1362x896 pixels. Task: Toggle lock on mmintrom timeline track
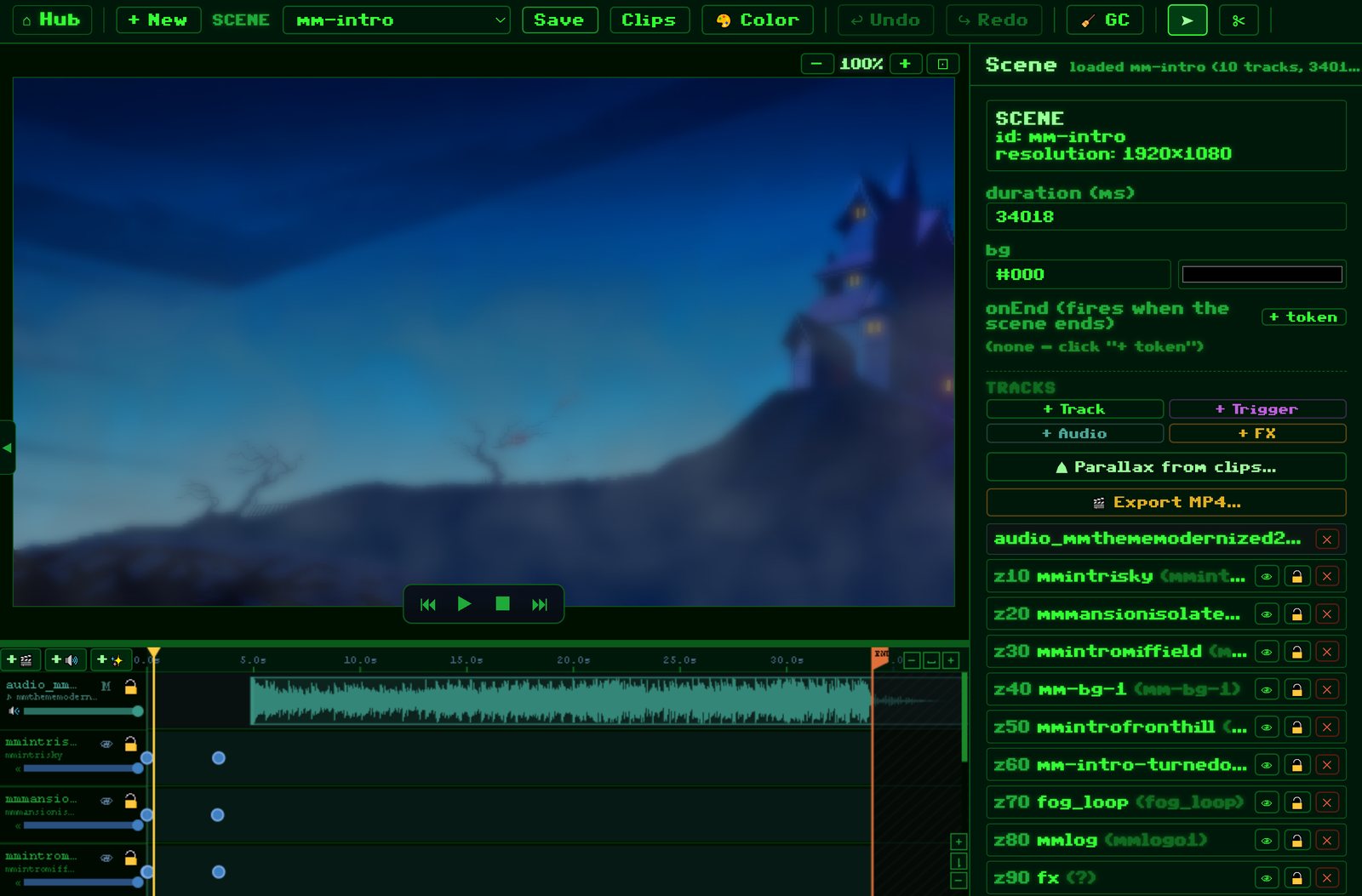click(131, 858)
